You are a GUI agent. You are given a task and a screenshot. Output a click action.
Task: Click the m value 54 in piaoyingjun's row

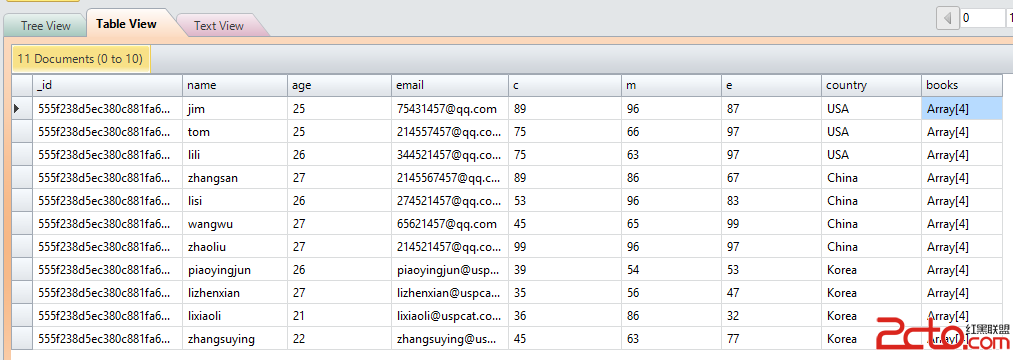pyautogui.click(x=672, y=270)
